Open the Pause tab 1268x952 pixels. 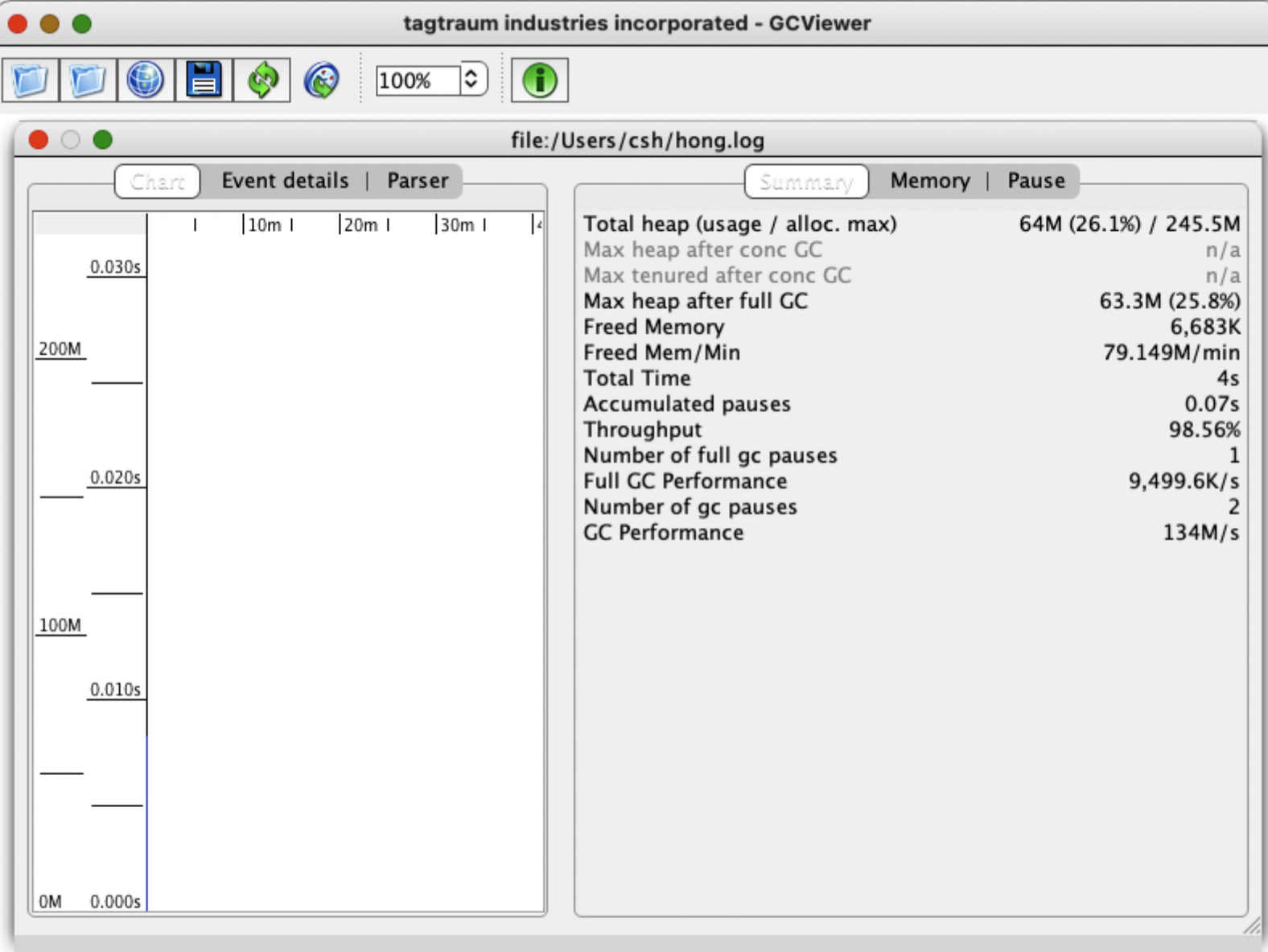[x=1036, y=180]
